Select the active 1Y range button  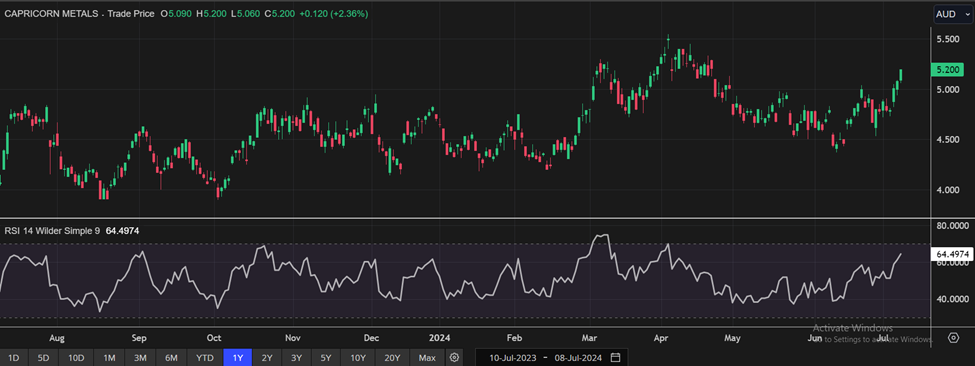pyautogui.click(x=238, y=358)
